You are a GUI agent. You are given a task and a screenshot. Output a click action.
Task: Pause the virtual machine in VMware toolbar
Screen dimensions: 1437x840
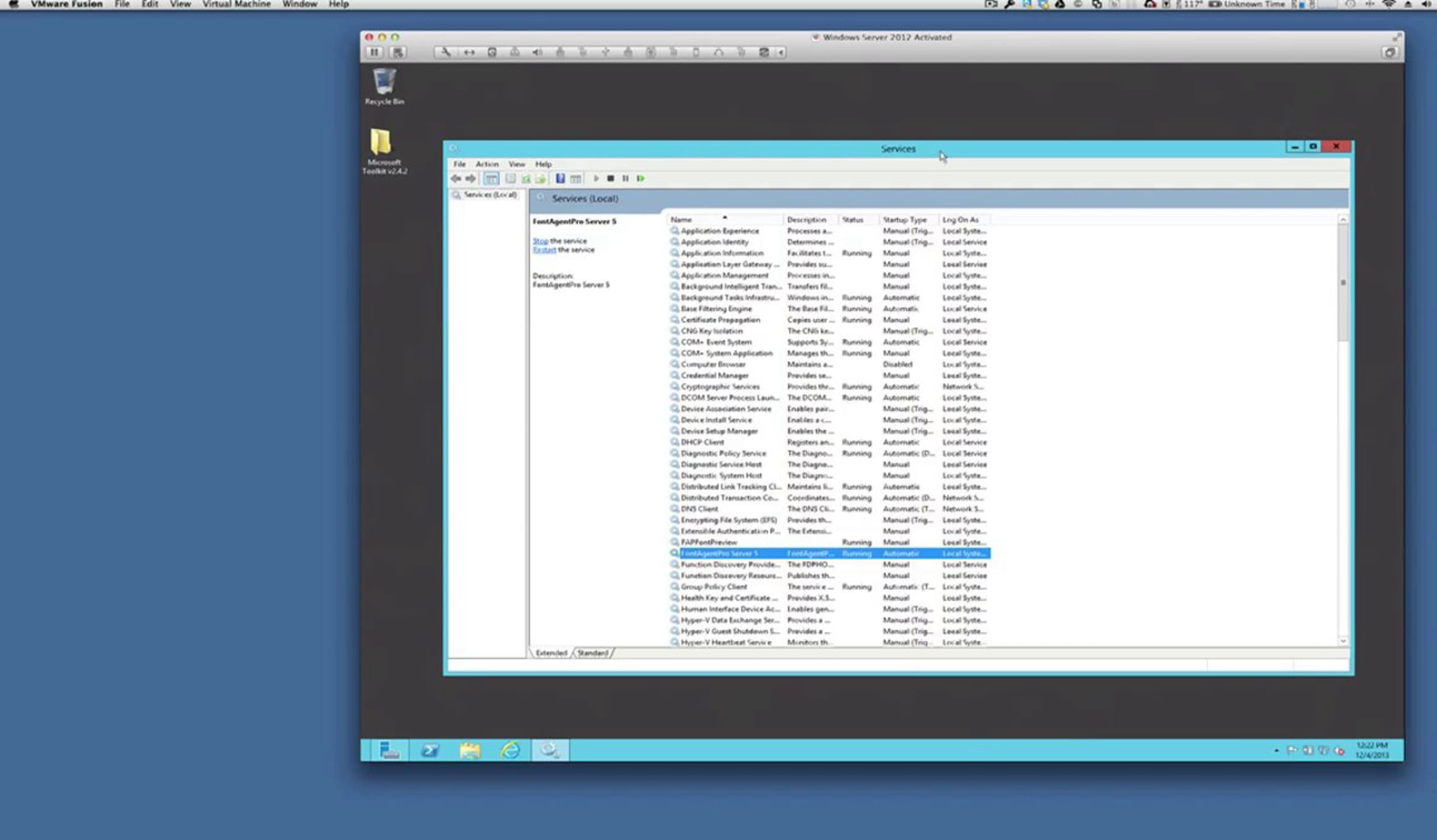[374, 53]
